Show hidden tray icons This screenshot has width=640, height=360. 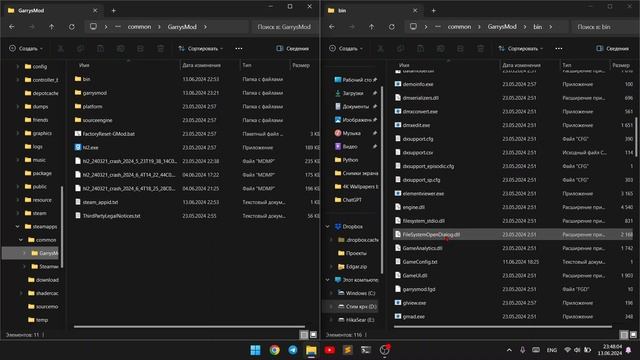coord(509,350)
